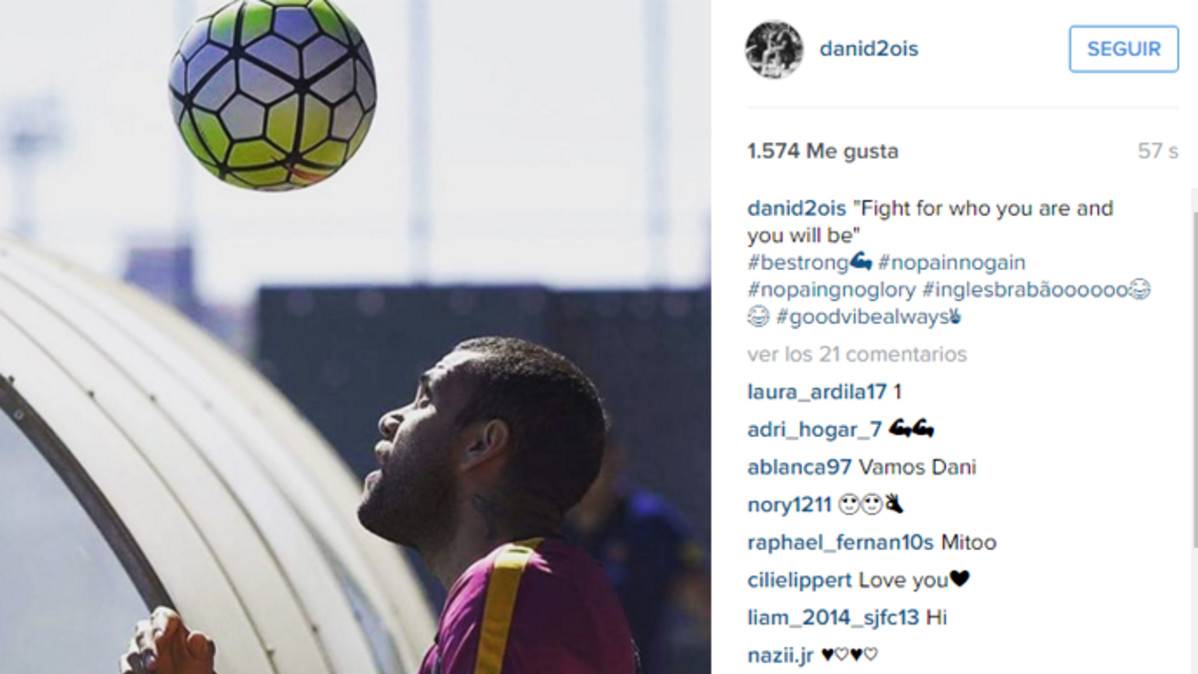
Task: Click the comments panel scrollbar
Action: pyautogui.click(x=1194, y=367)
